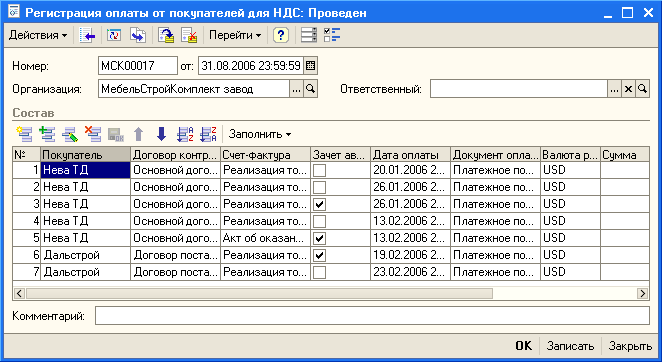Click the list settings icon in toolbar
The width and height of the screenshot is (662, 362).
coord(309,35)
